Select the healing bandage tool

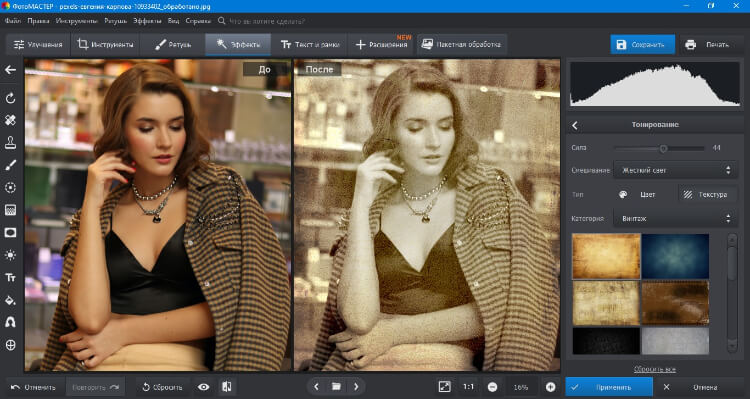click(11, 120)
